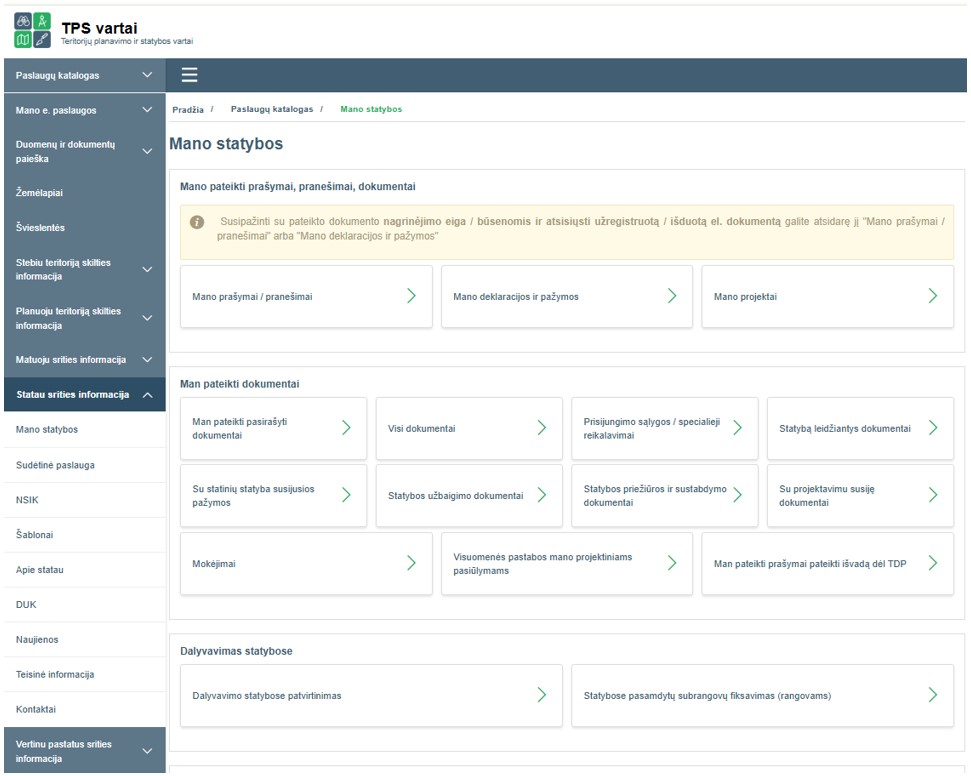Viewport: 971px width, 776px height.
Task: Toggle the hamburger menu icon
Action: [189, 75]
